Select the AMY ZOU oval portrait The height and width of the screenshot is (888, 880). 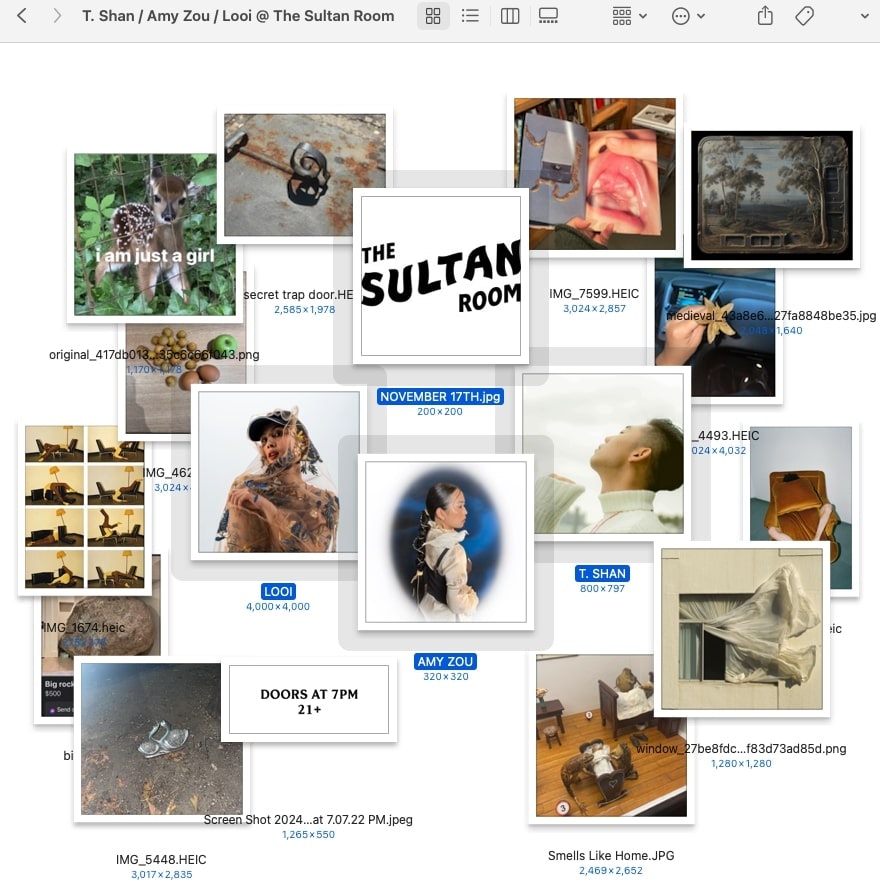click(x=445, y=541)
